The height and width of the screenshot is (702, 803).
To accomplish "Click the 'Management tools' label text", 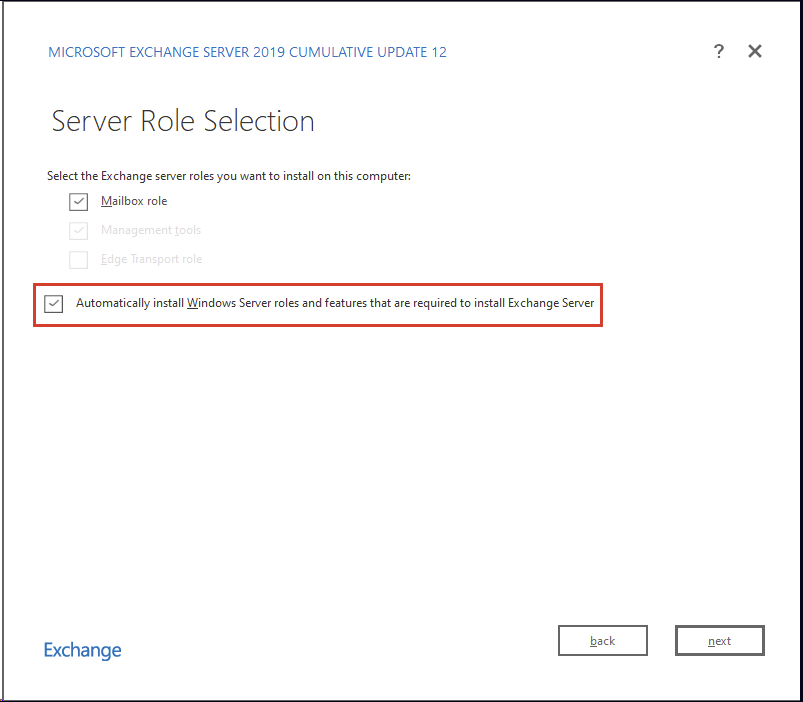I will point(150,230).
